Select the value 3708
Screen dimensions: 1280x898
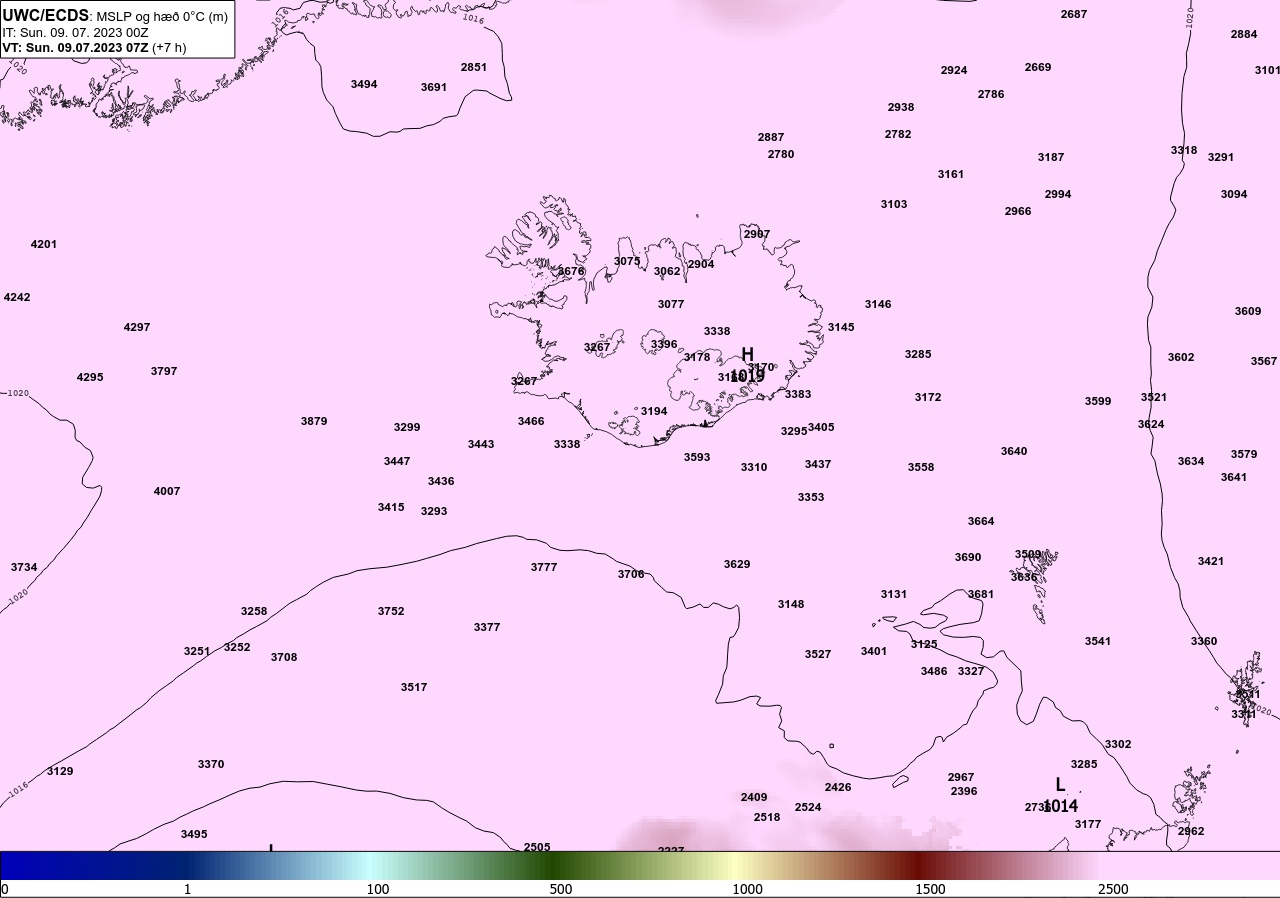coord(284,657)
